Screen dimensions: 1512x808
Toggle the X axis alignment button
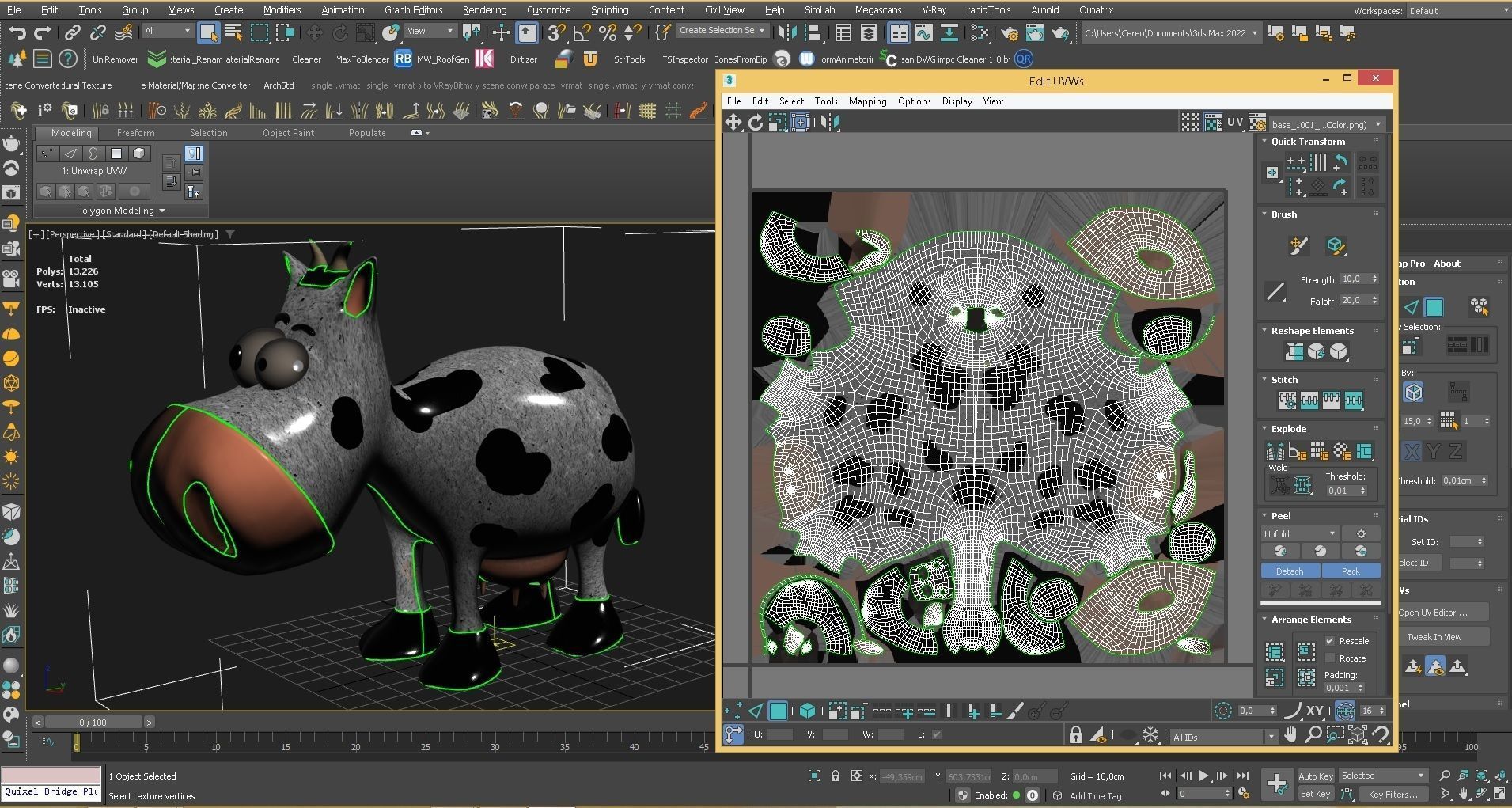1412,452
